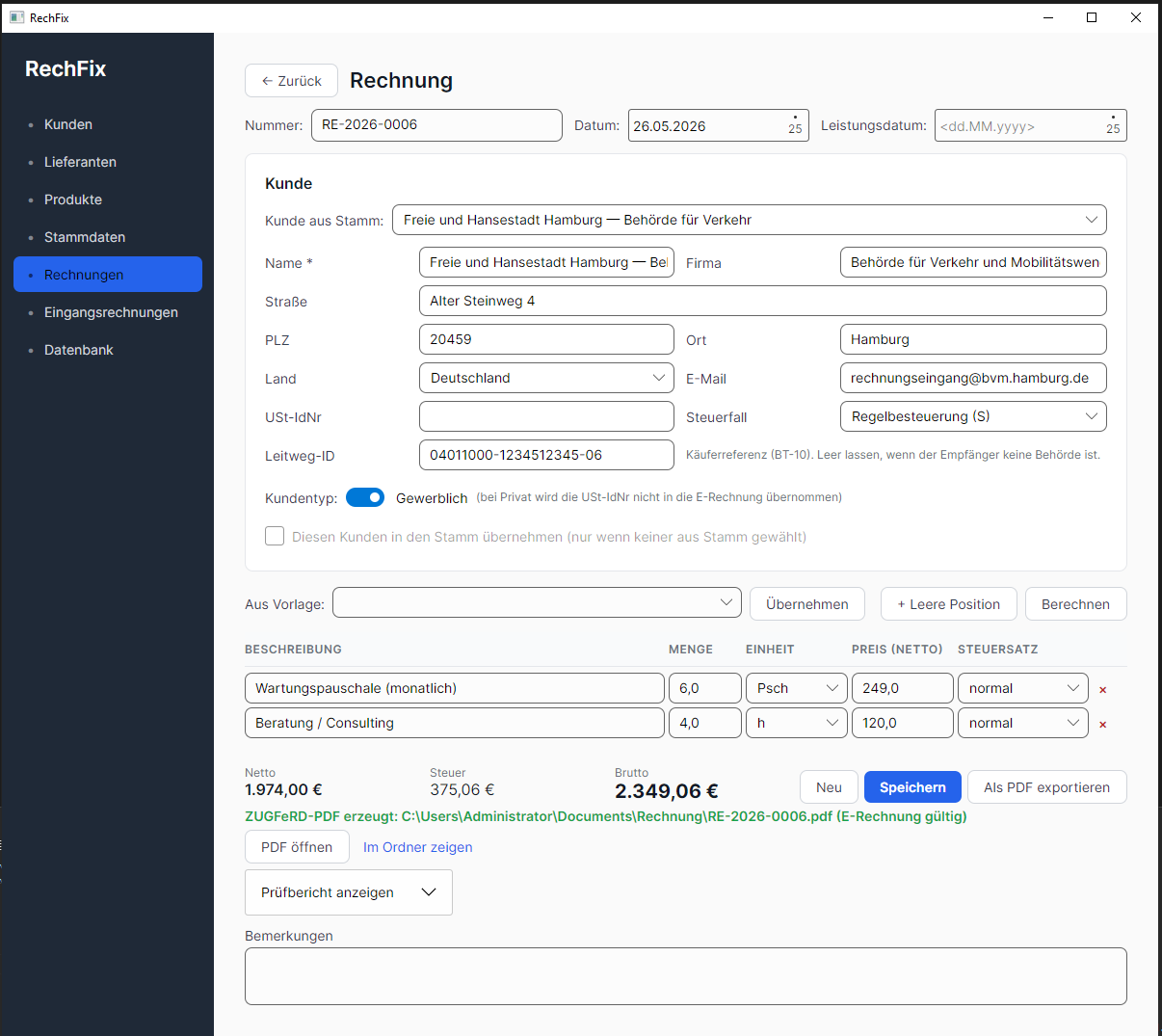Open the Leistungsdatum calendar picker icon
Viewport: 1162px width, 1036px height.
(1113, 125)
